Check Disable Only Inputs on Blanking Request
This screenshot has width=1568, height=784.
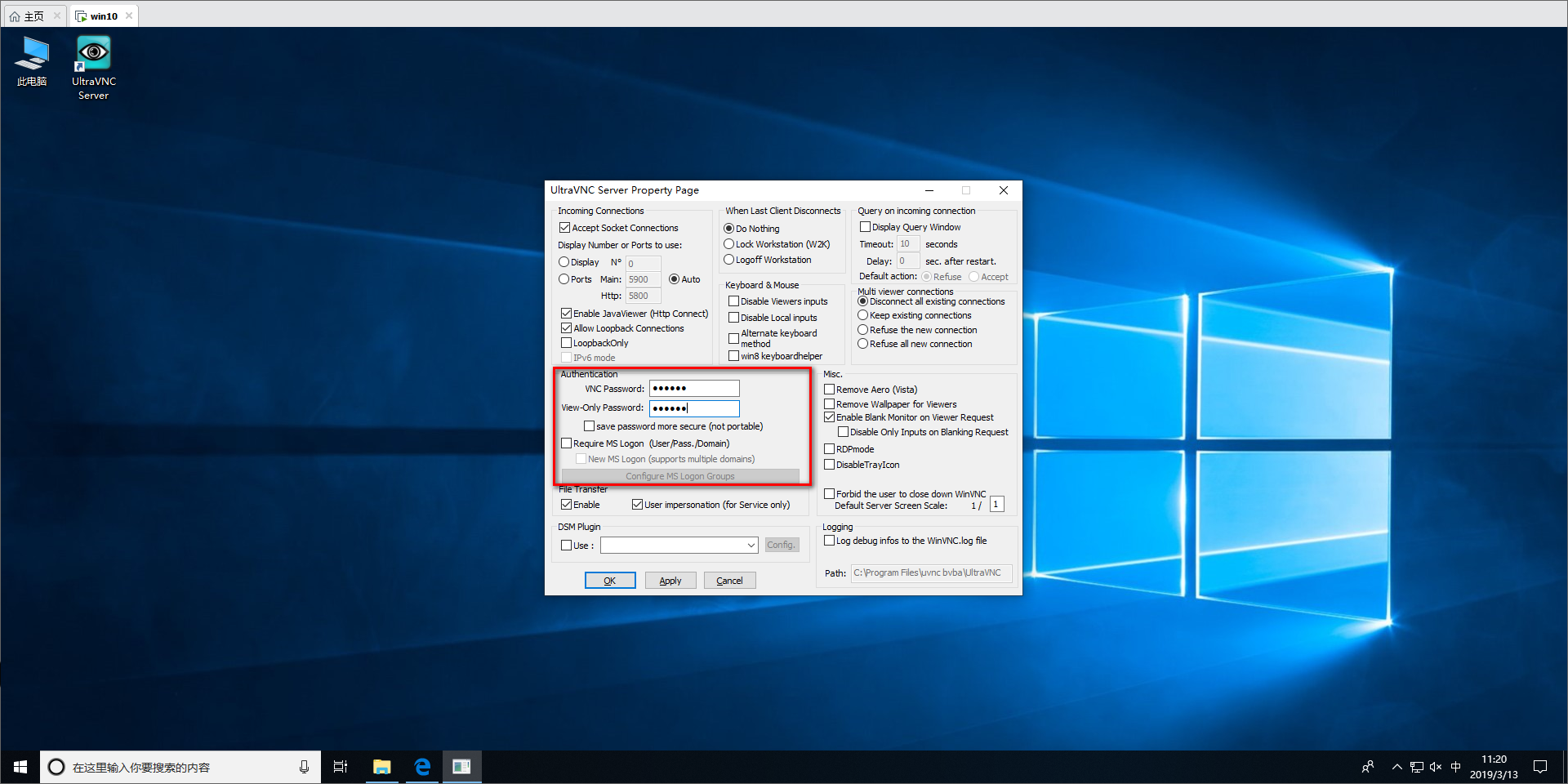[843, 432]
